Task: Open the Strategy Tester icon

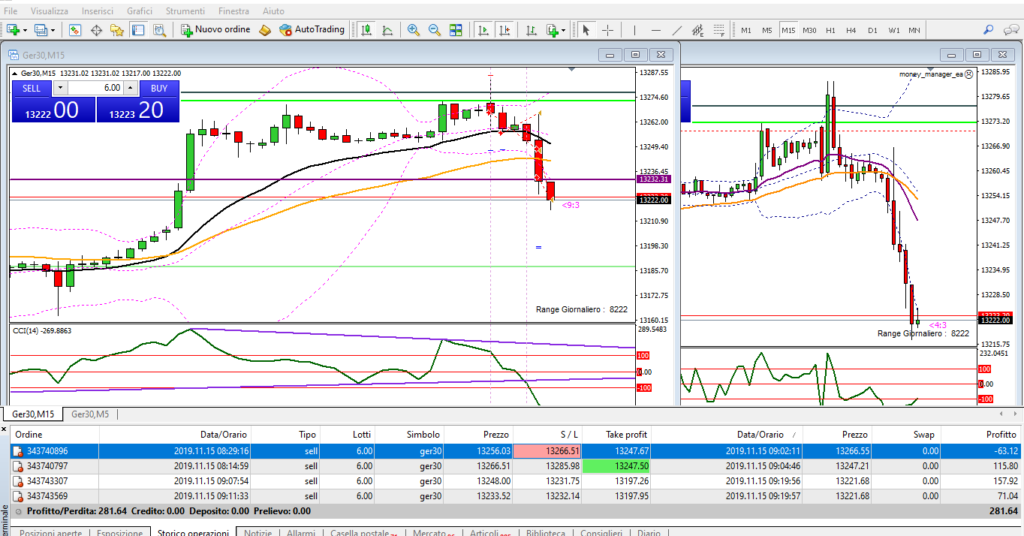Action: click(159, 30)
